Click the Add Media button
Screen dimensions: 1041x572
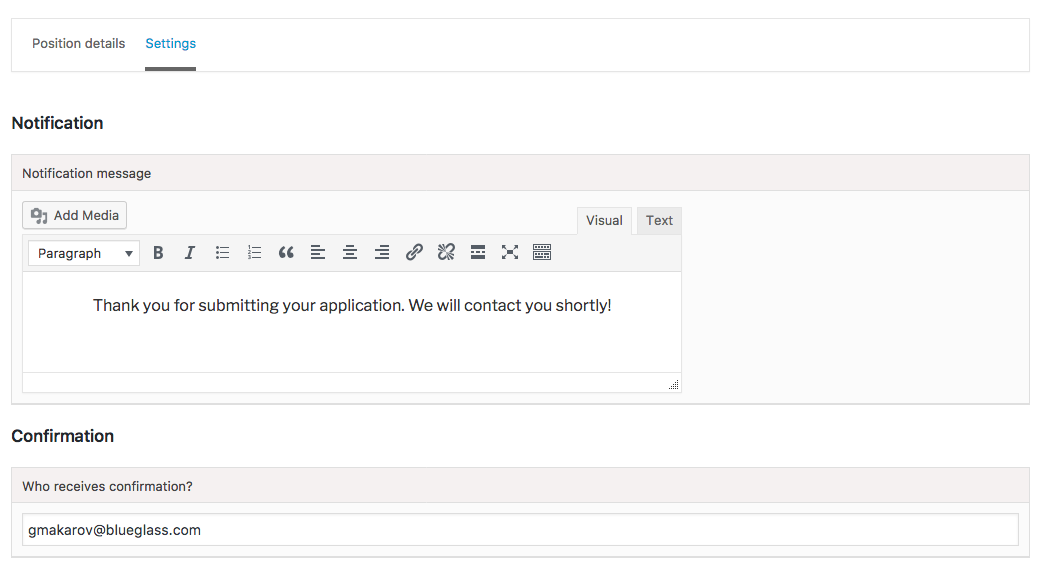[74, 216]
